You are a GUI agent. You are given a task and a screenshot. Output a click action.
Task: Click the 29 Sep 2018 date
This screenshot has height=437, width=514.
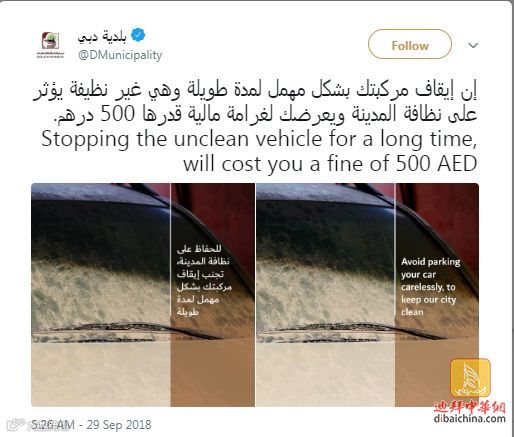[x=119, y=425]
